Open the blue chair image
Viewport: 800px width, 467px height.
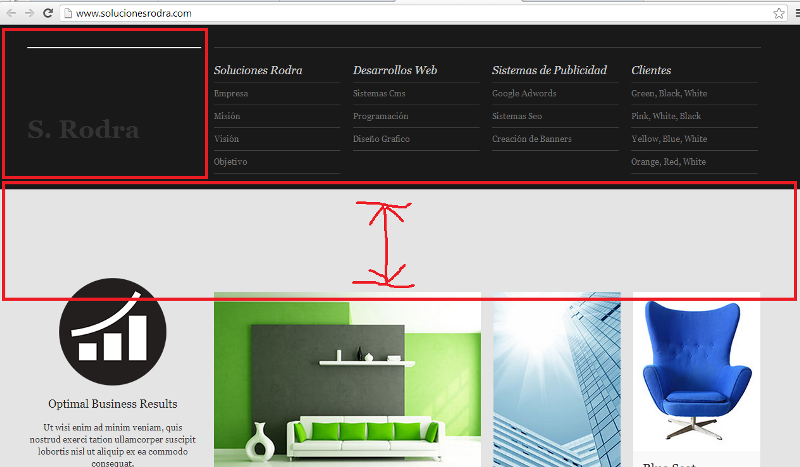696,371
